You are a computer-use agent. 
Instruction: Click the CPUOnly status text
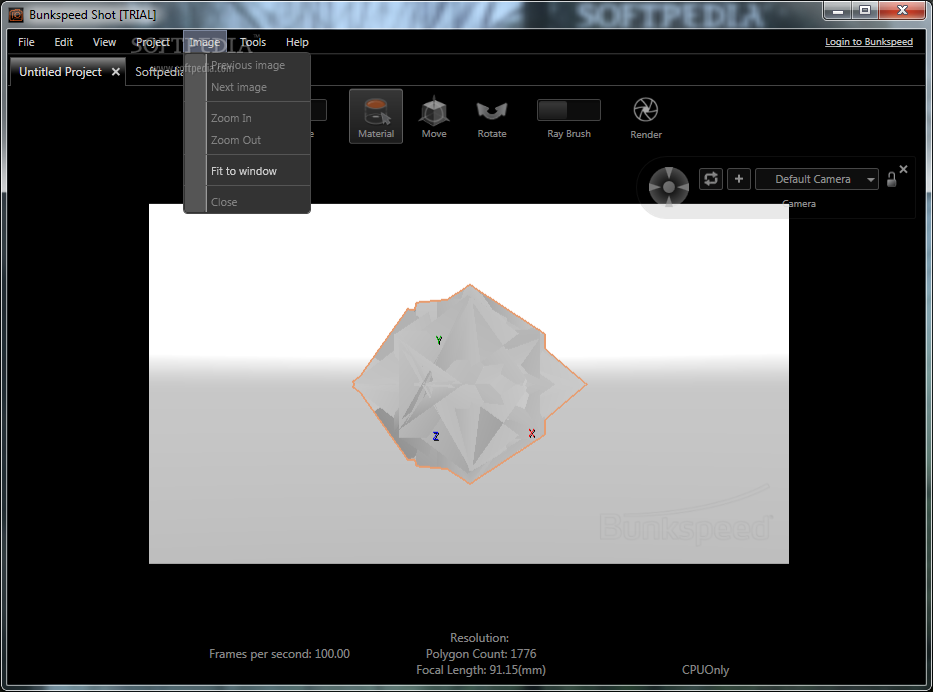click(705, 670)
